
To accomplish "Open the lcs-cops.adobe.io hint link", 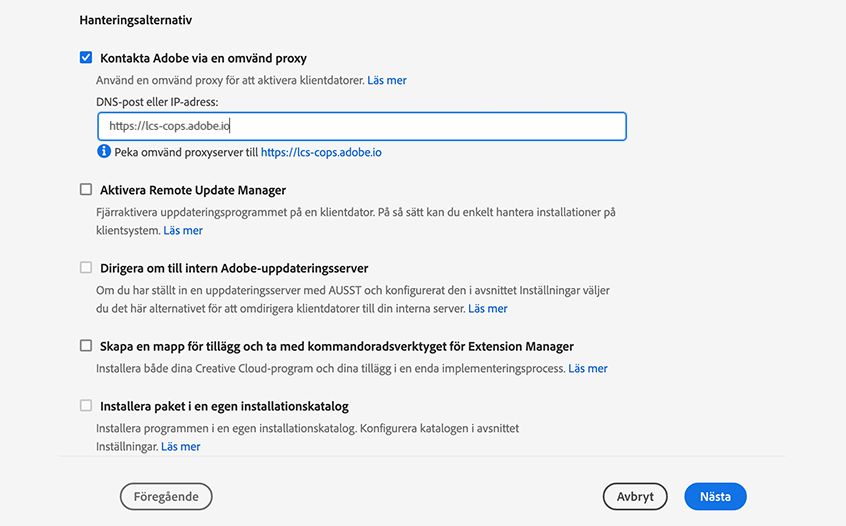I will pos(321,152).
